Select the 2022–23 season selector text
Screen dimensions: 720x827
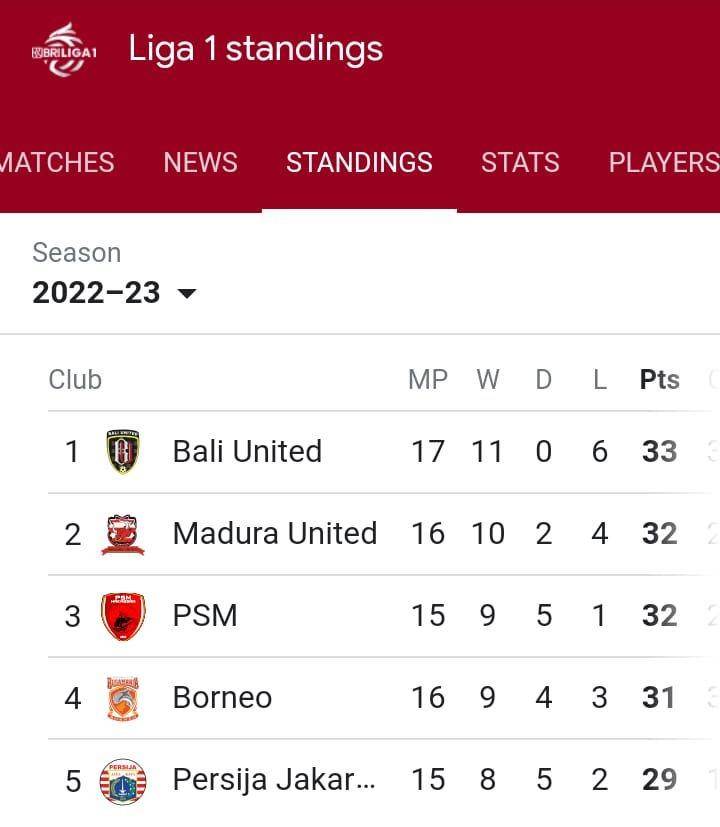click(x=96, y=292)
